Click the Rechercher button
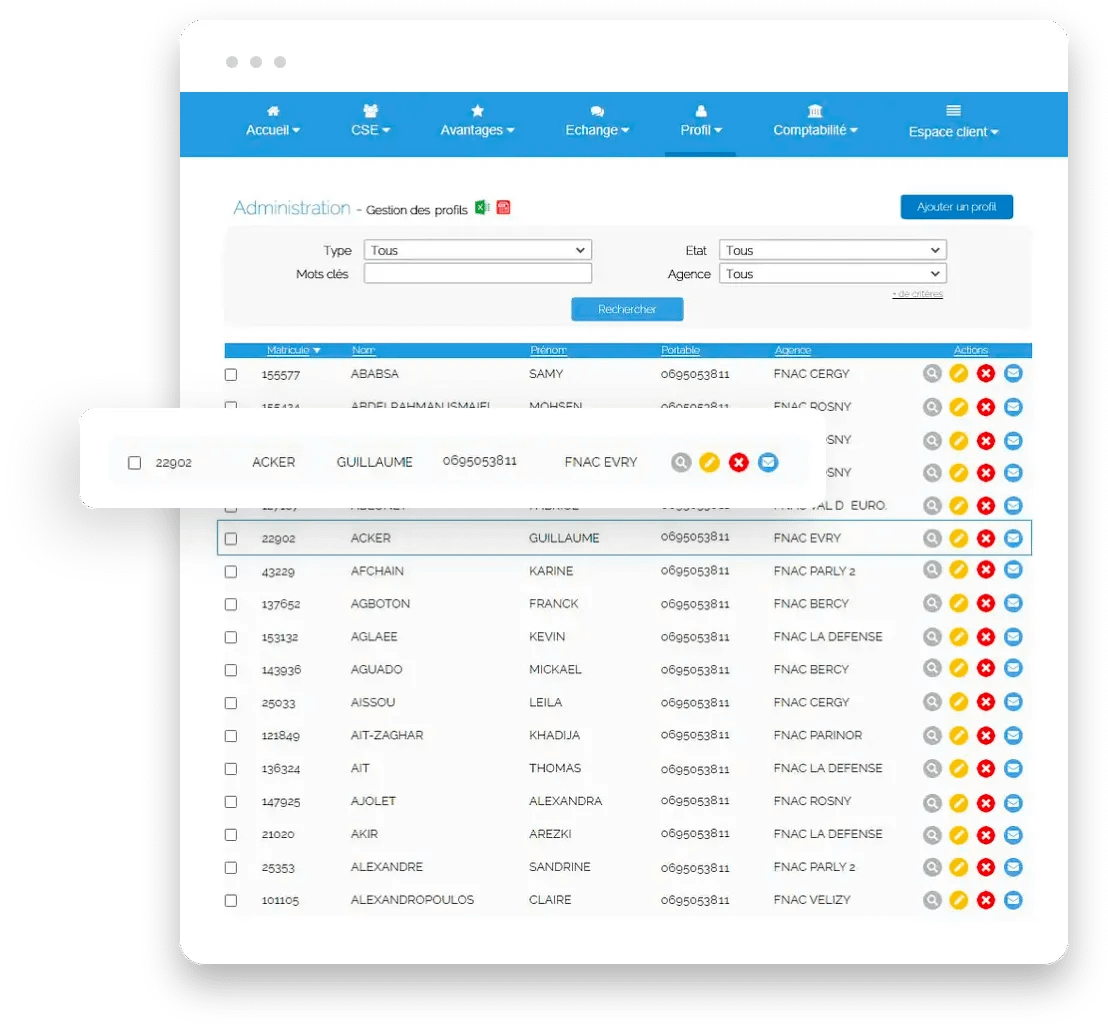The height and width of the screenshot is (1024, 1108). (x=627, y=309)
